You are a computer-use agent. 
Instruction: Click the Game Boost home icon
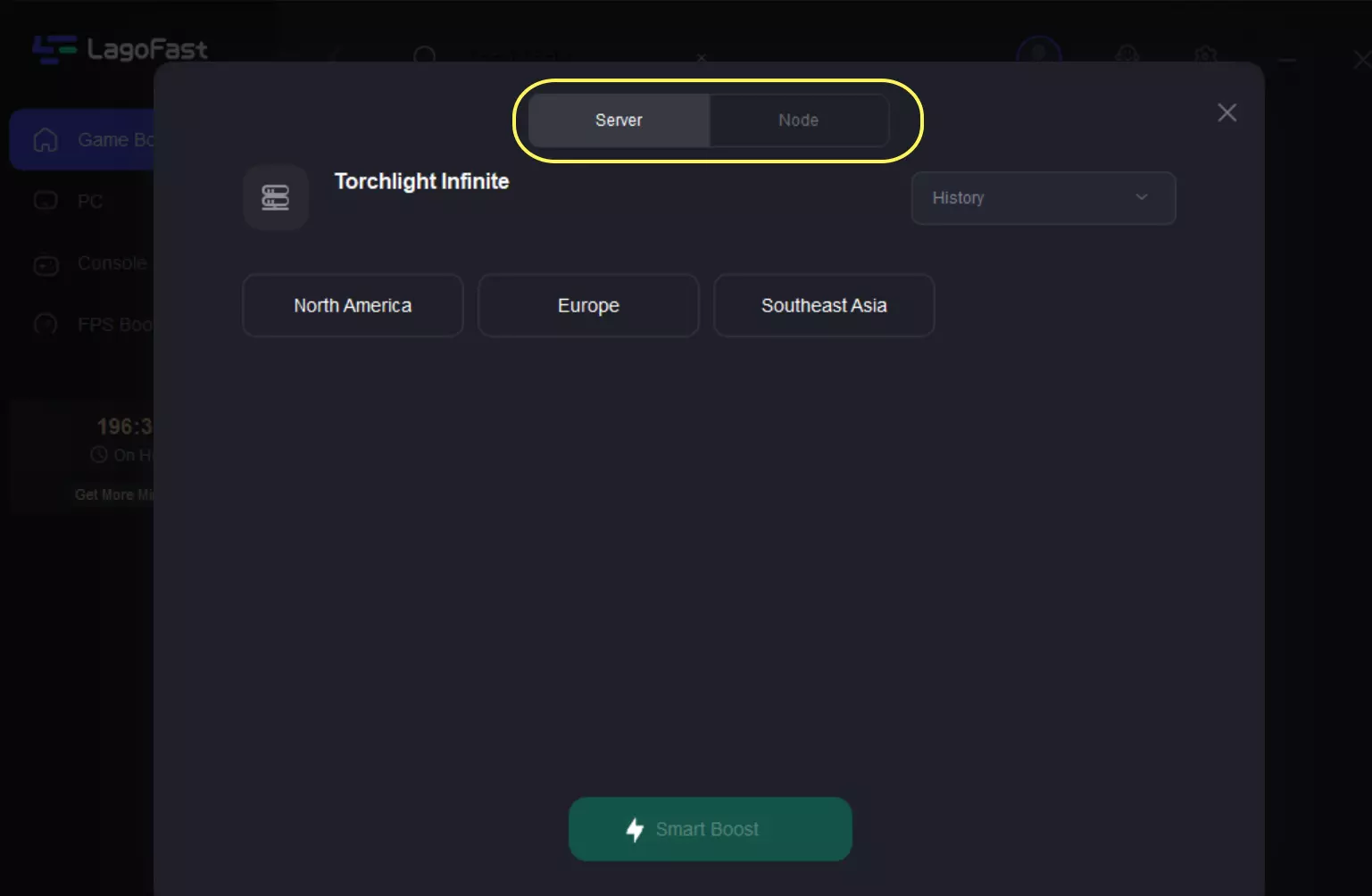[46, 140]
